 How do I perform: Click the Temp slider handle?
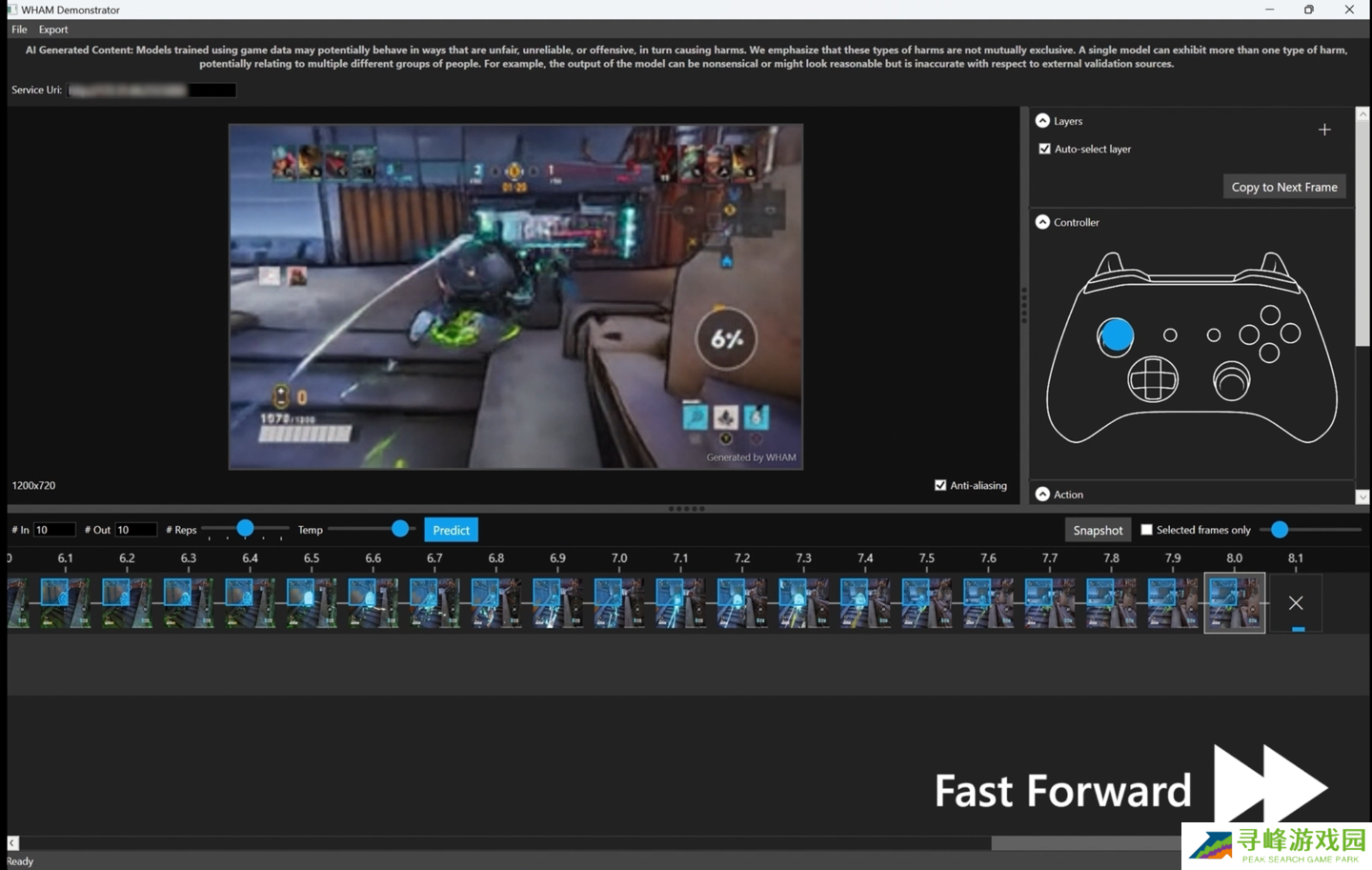coord(400,529)
